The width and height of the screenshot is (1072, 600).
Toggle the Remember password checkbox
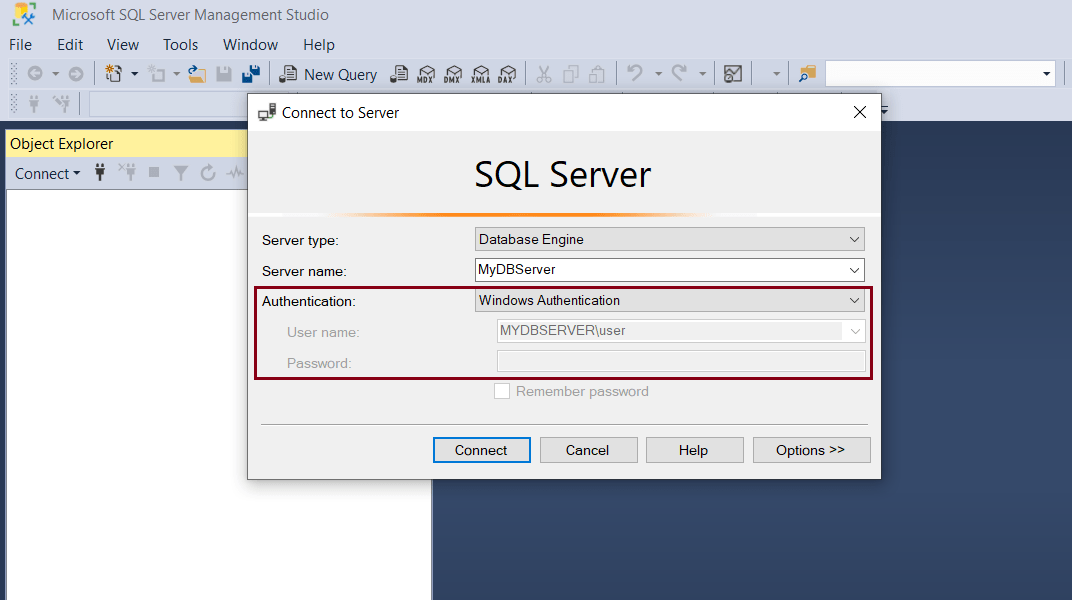[502, 392]
